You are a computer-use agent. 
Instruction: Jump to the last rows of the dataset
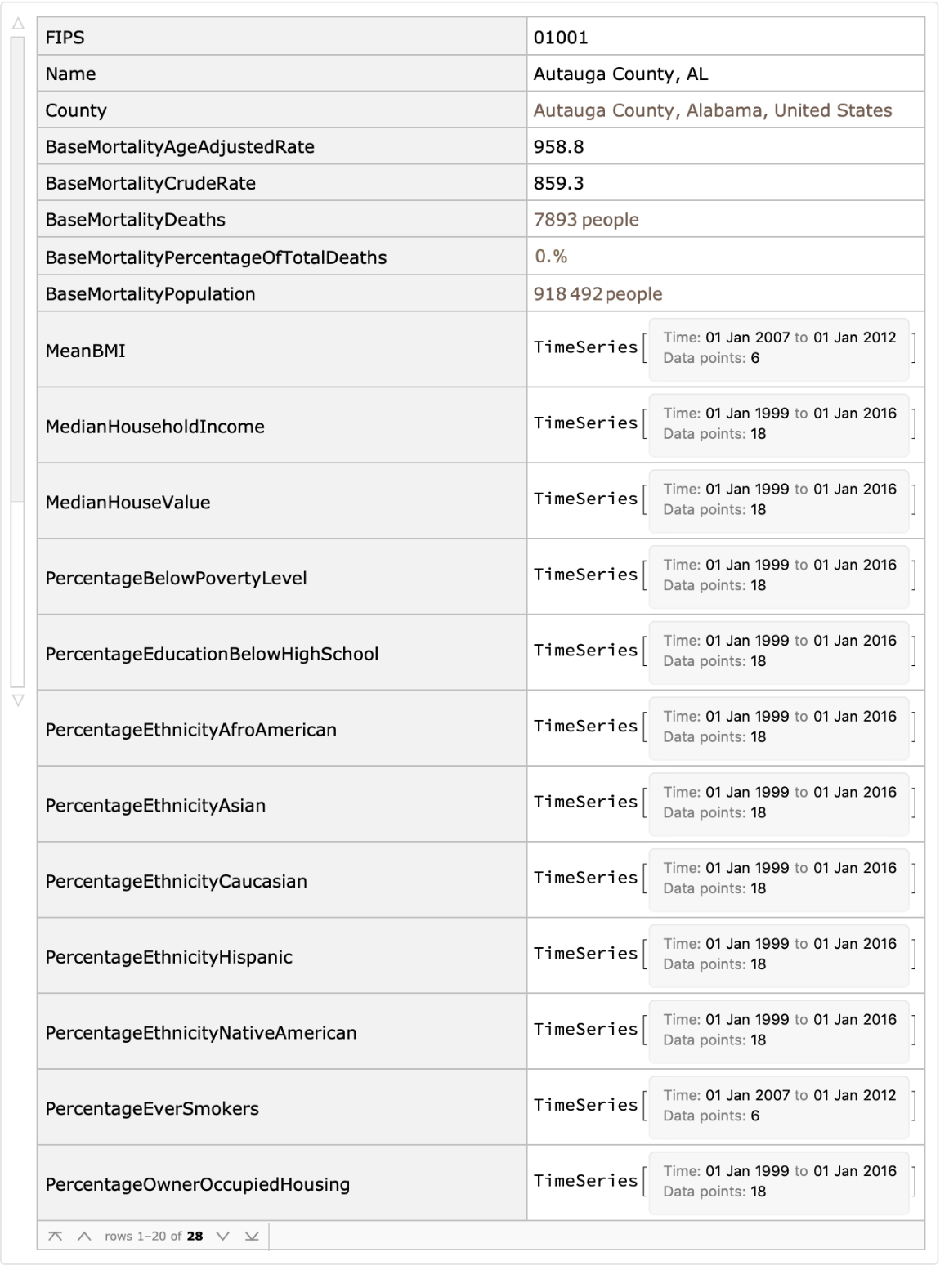click(252, 1236)
